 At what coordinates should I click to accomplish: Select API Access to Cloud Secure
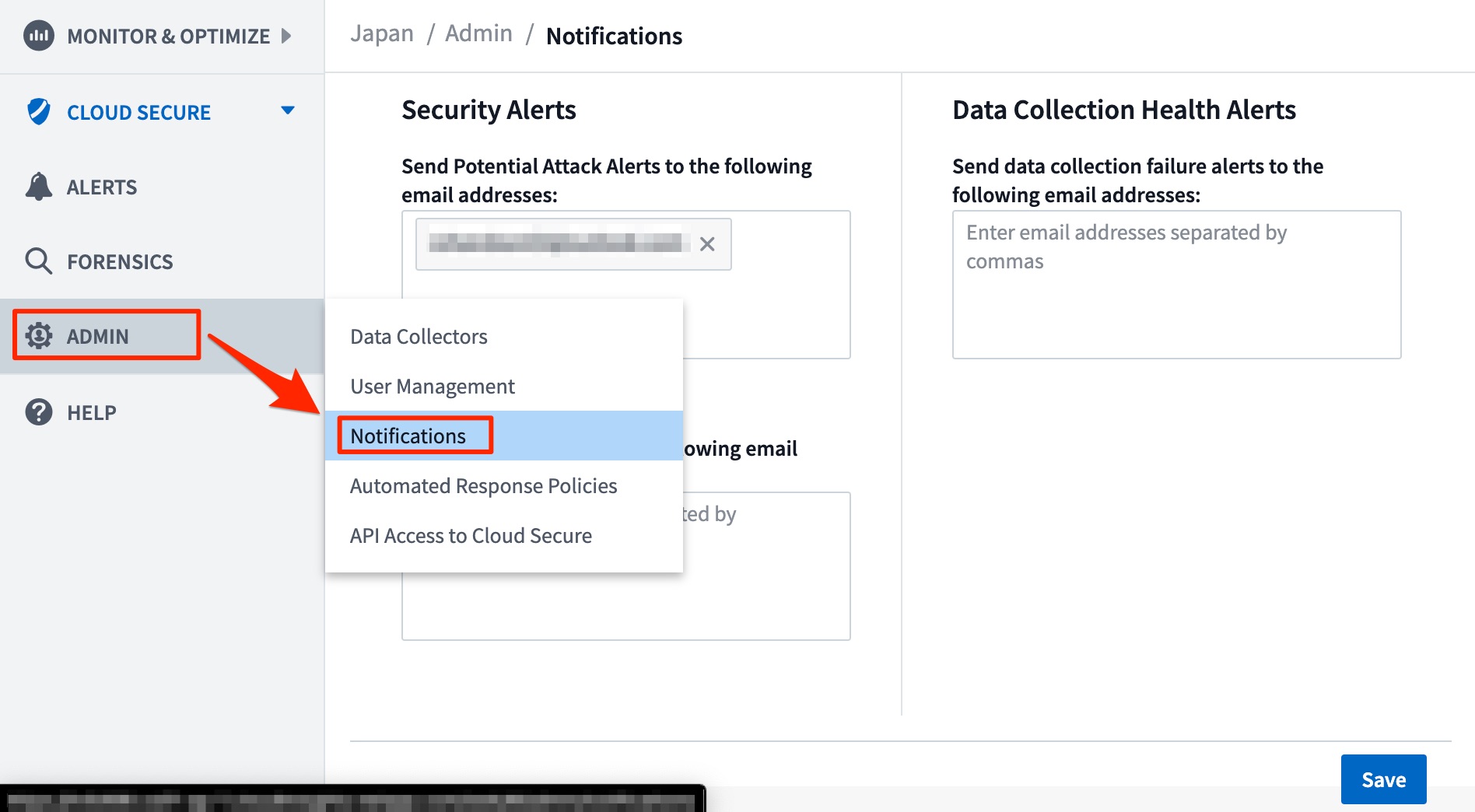click(471, 535)
